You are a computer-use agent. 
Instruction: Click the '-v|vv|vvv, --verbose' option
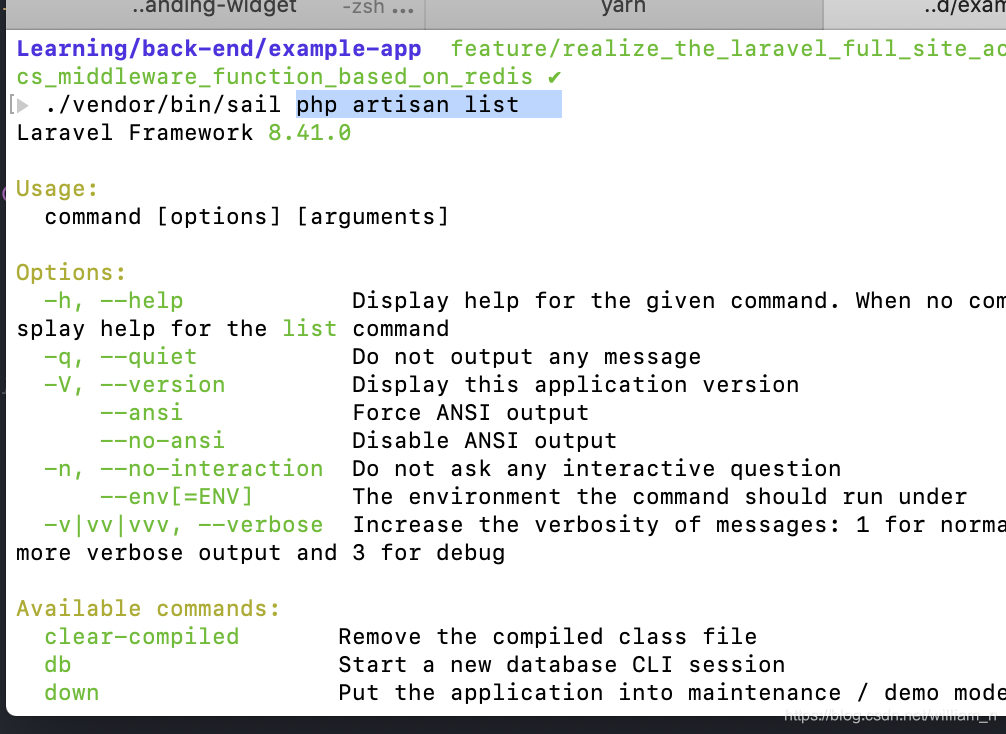[x=183, y=525]
